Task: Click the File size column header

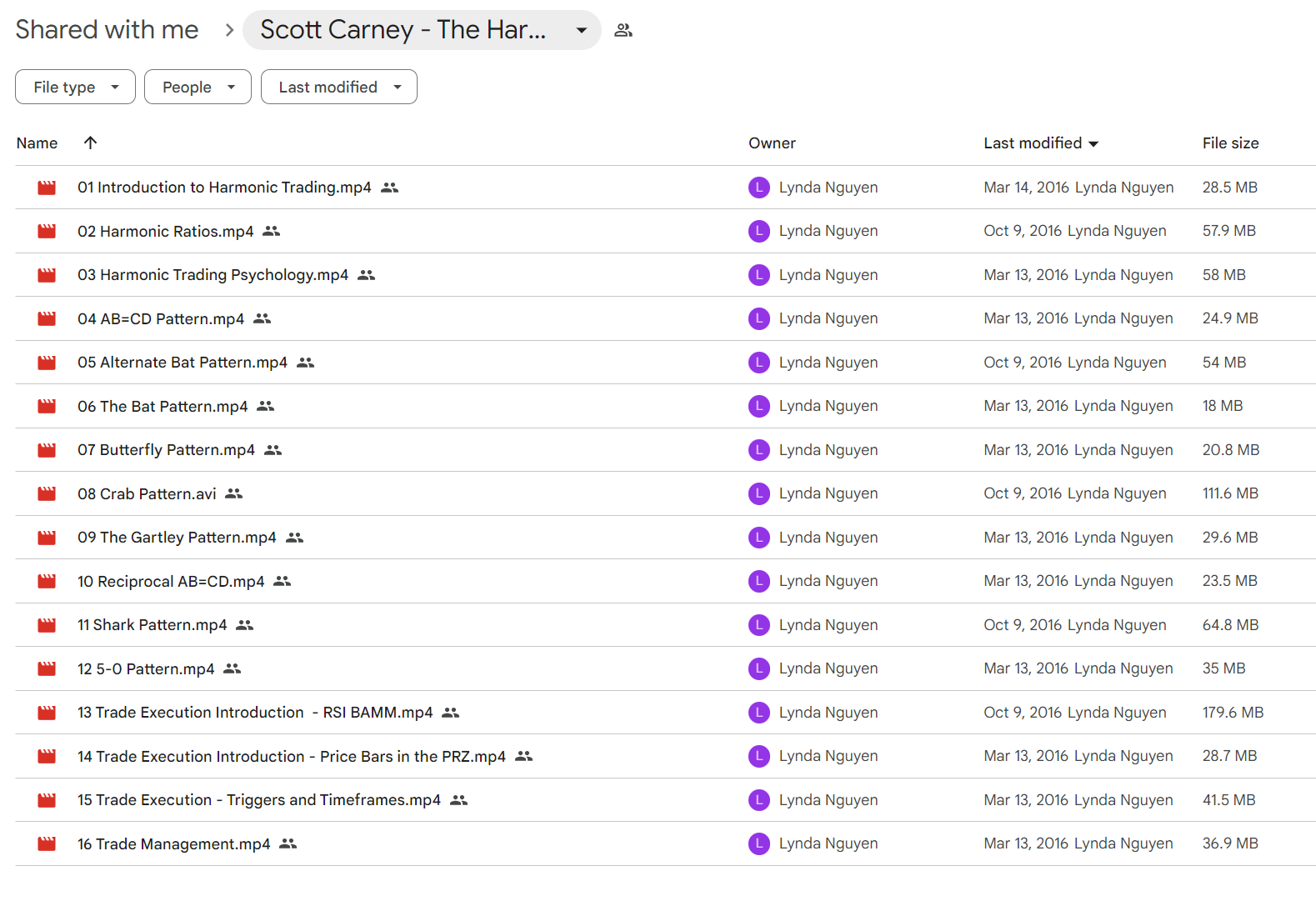Action: point(1230,143)
